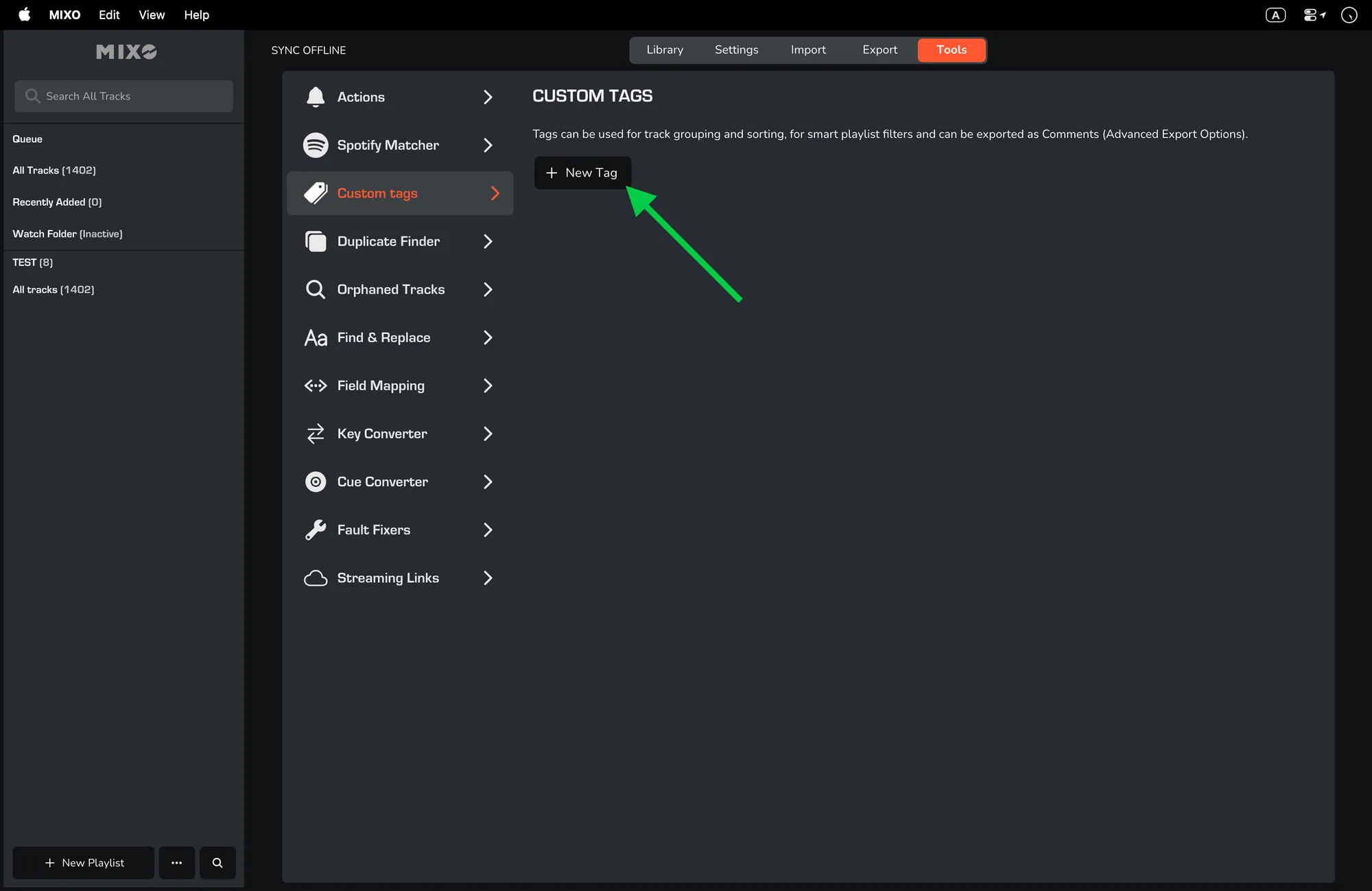Open the Export tab

[x=879, y=50]
